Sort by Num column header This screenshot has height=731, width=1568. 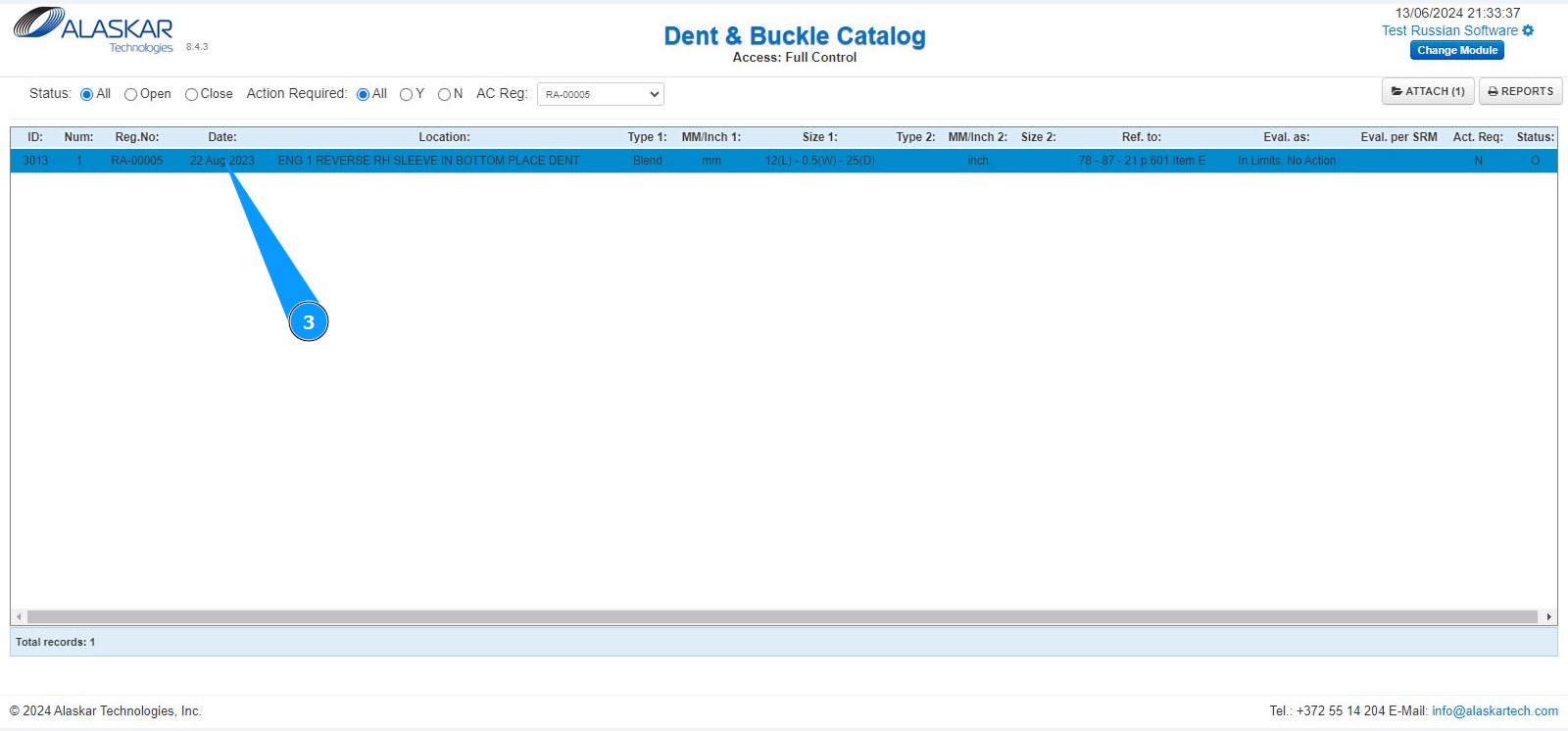tap(78, 137)
